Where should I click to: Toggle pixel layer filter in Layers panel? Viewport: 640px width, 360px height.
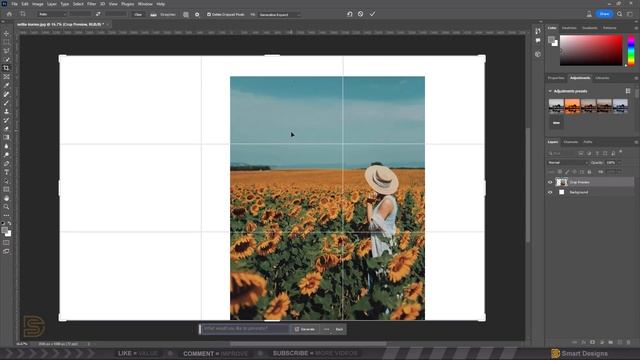click(581, 153)
